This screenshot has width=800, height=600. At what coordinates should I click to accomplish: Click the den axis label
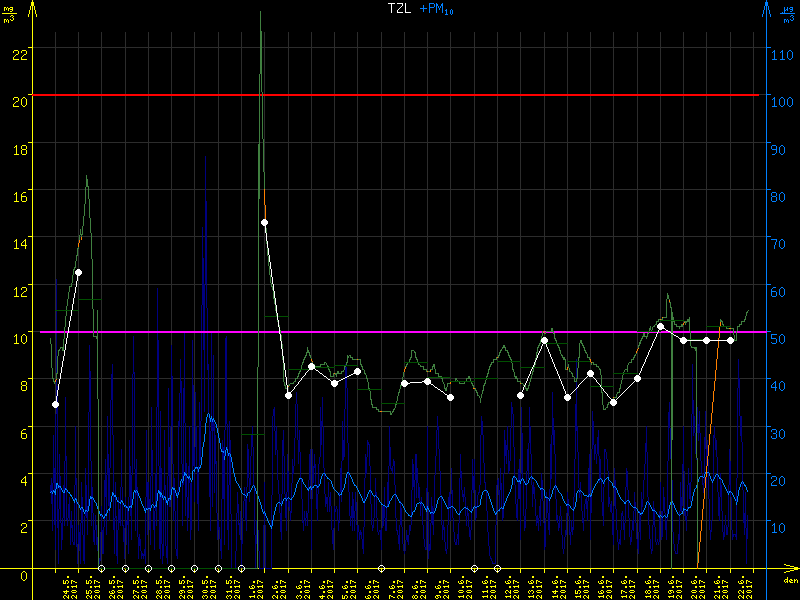tap(790, 581)
